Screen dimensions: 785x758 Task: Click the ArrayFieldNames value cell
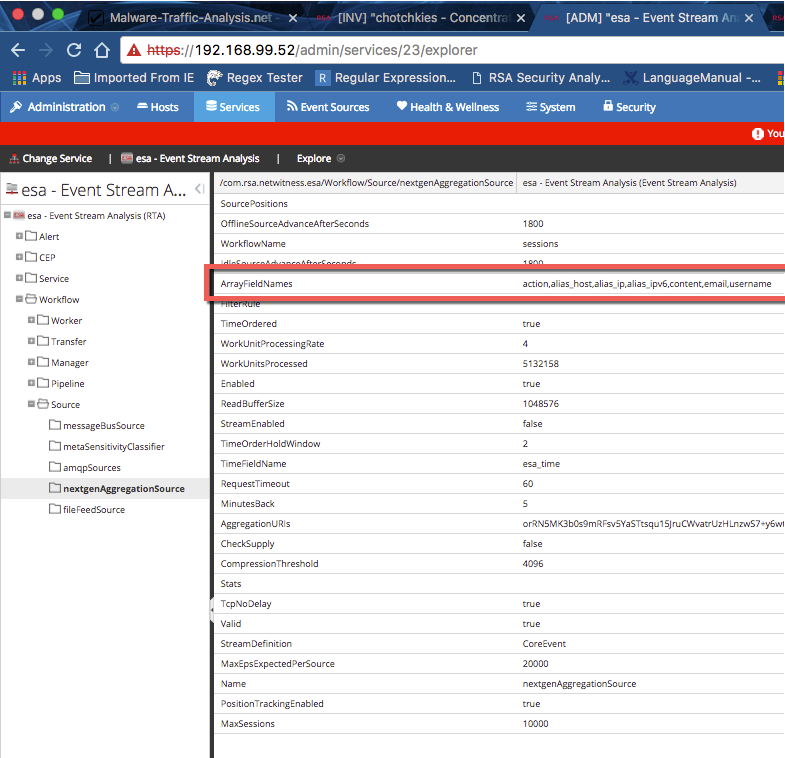click(646, 284)
